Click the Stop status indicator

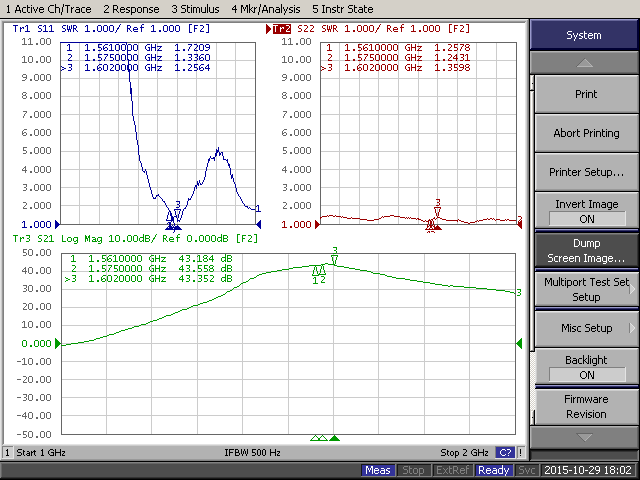click(x=413, y=470)
